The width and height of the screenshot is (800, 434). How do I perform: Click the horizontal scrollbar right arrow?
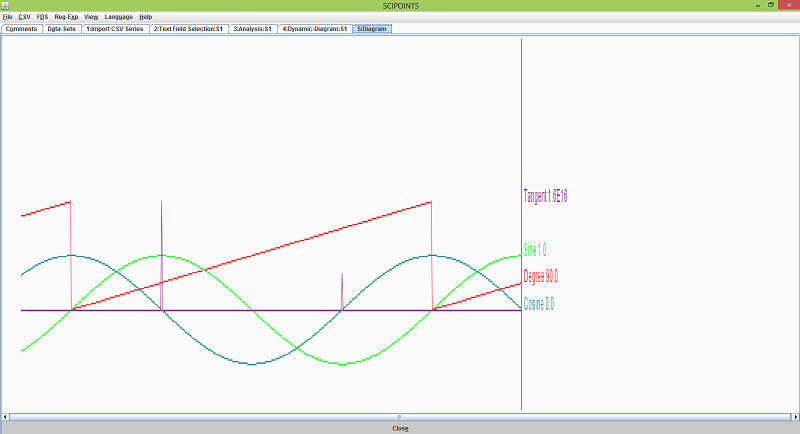(795, 417)
